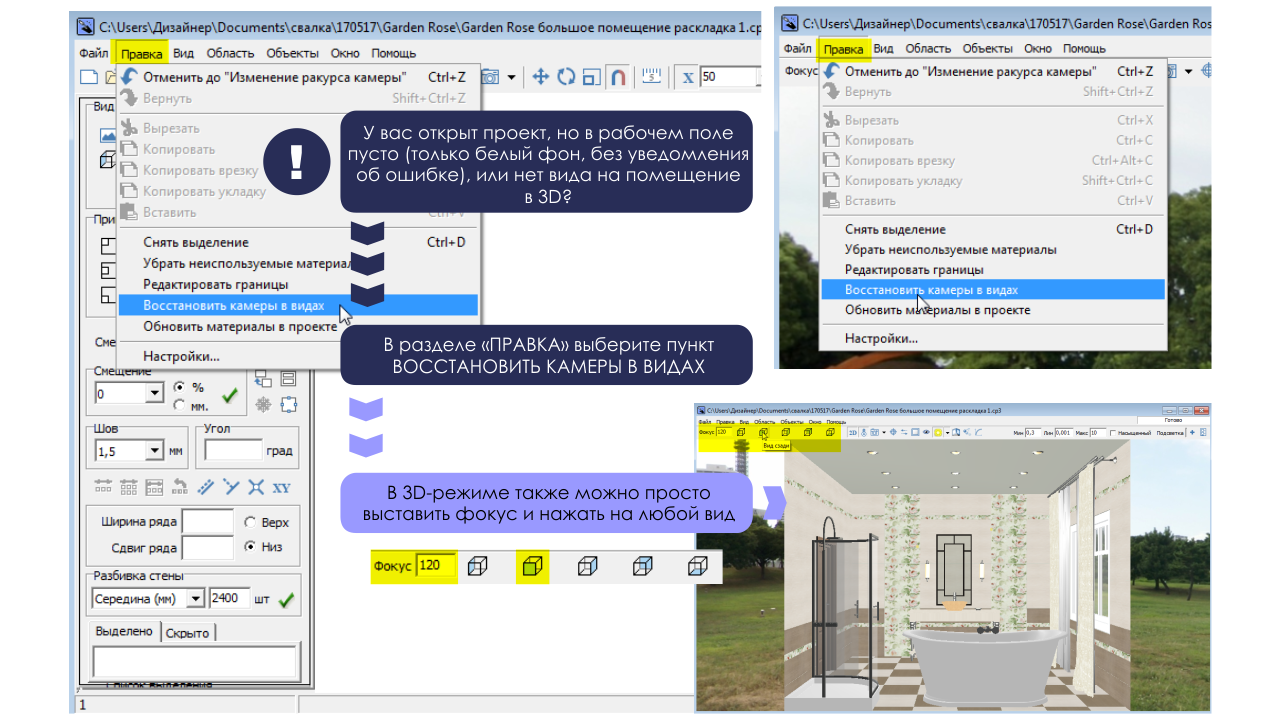Click the blue Y-shaped junction icon

point(232,487)
